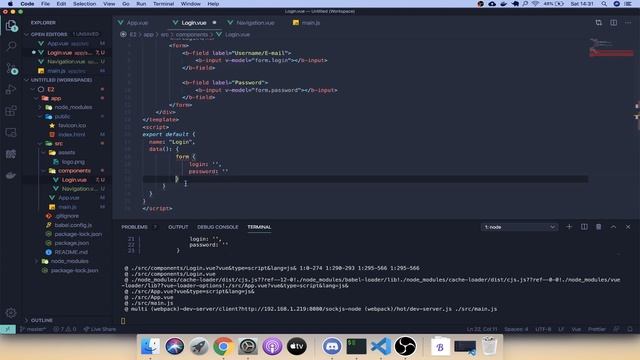
Task: Open Visual Studio Code from the dock
Action: click(x=381, y=347)
